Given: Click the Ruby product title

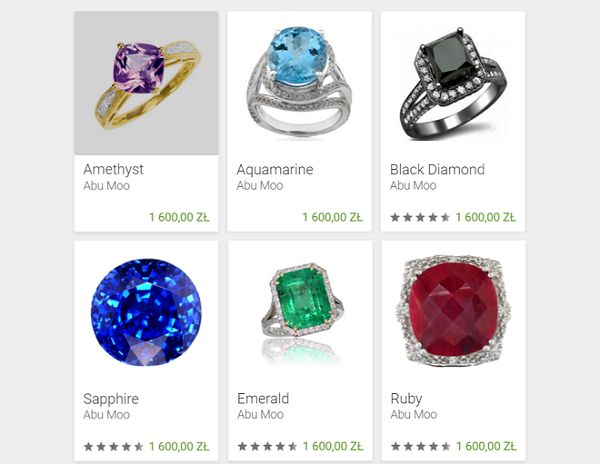Looking at the screenshot, I should pos(406,399).
